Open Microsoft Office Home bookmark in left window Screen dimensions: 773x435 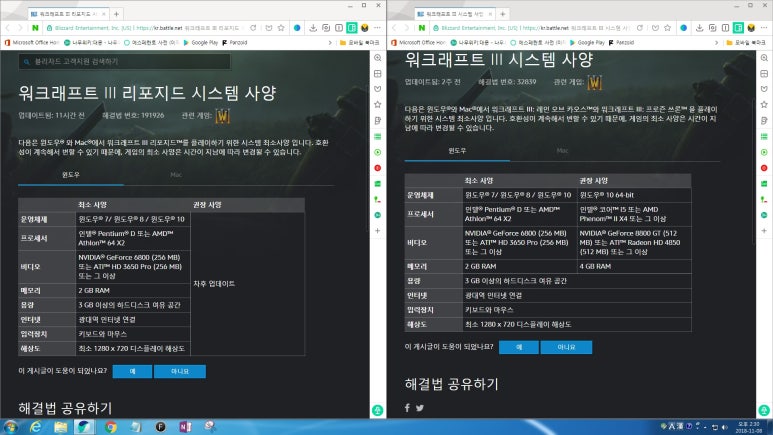tap(32, 43)
